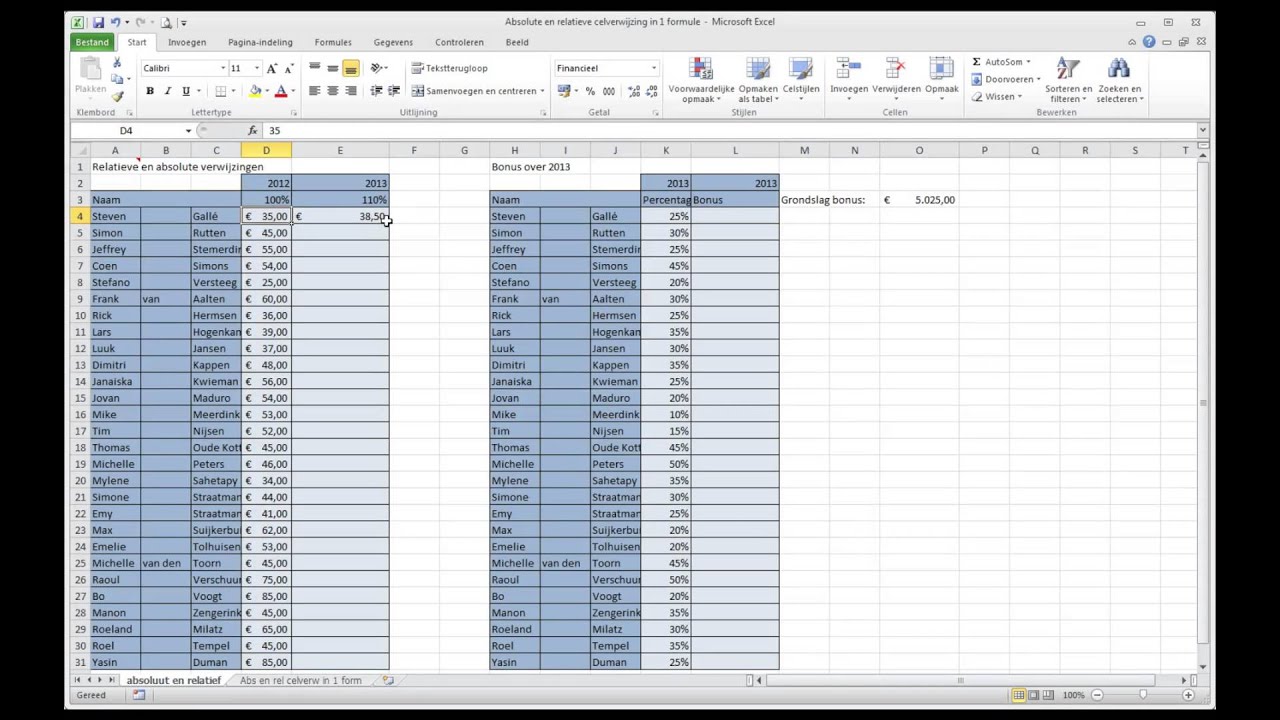1280x720 pixels.
Task: Open the font size 11 dropdown
Action: pyautogui.click(x=256, y=68)
